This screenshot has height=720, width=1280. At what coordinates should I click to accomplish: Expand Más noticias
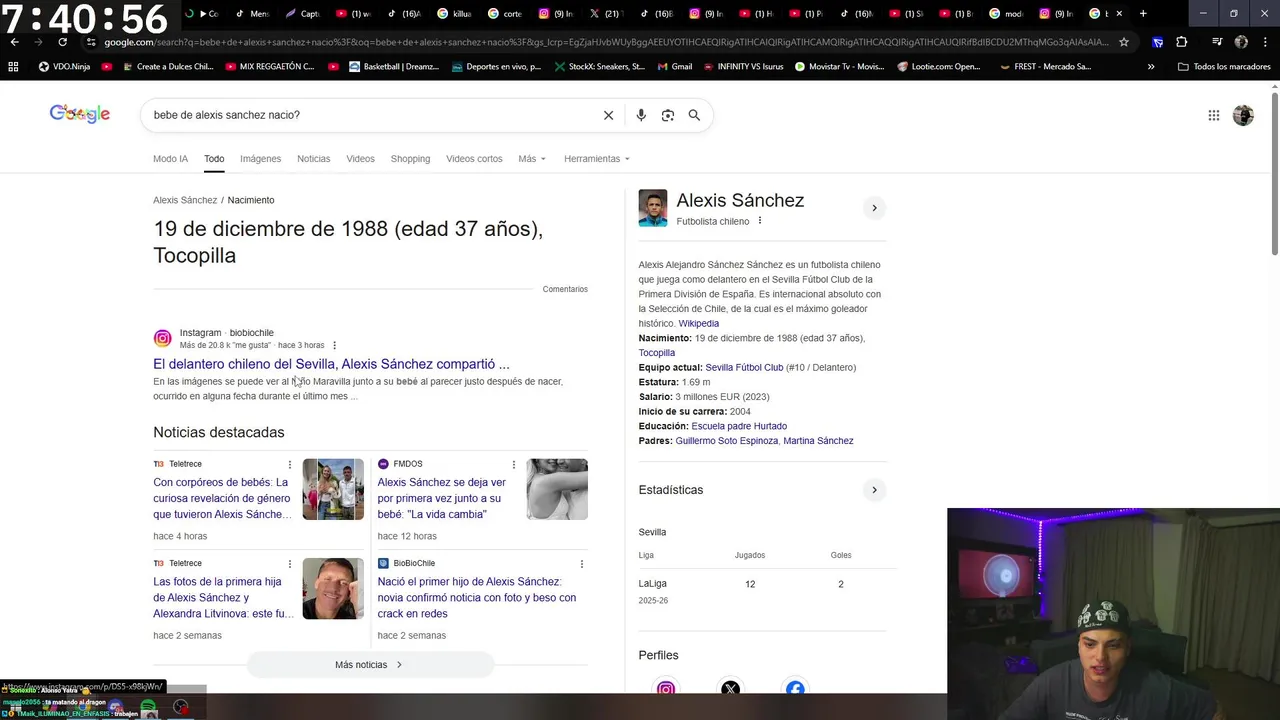click(x=370, y=665)
